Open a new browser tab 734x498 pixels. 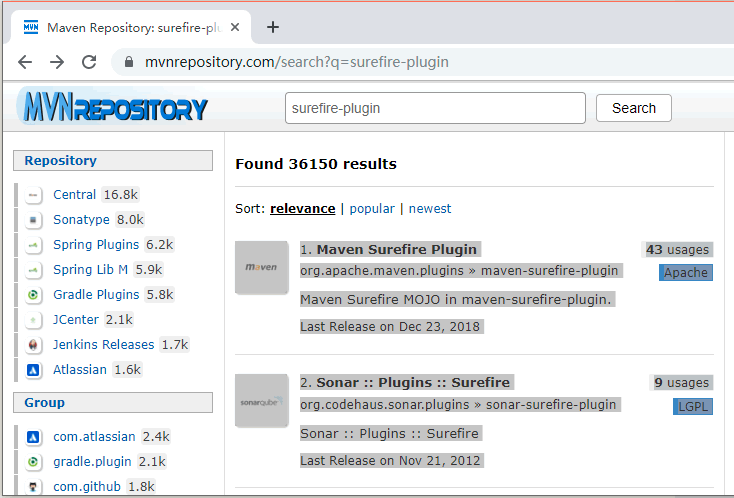272,27
